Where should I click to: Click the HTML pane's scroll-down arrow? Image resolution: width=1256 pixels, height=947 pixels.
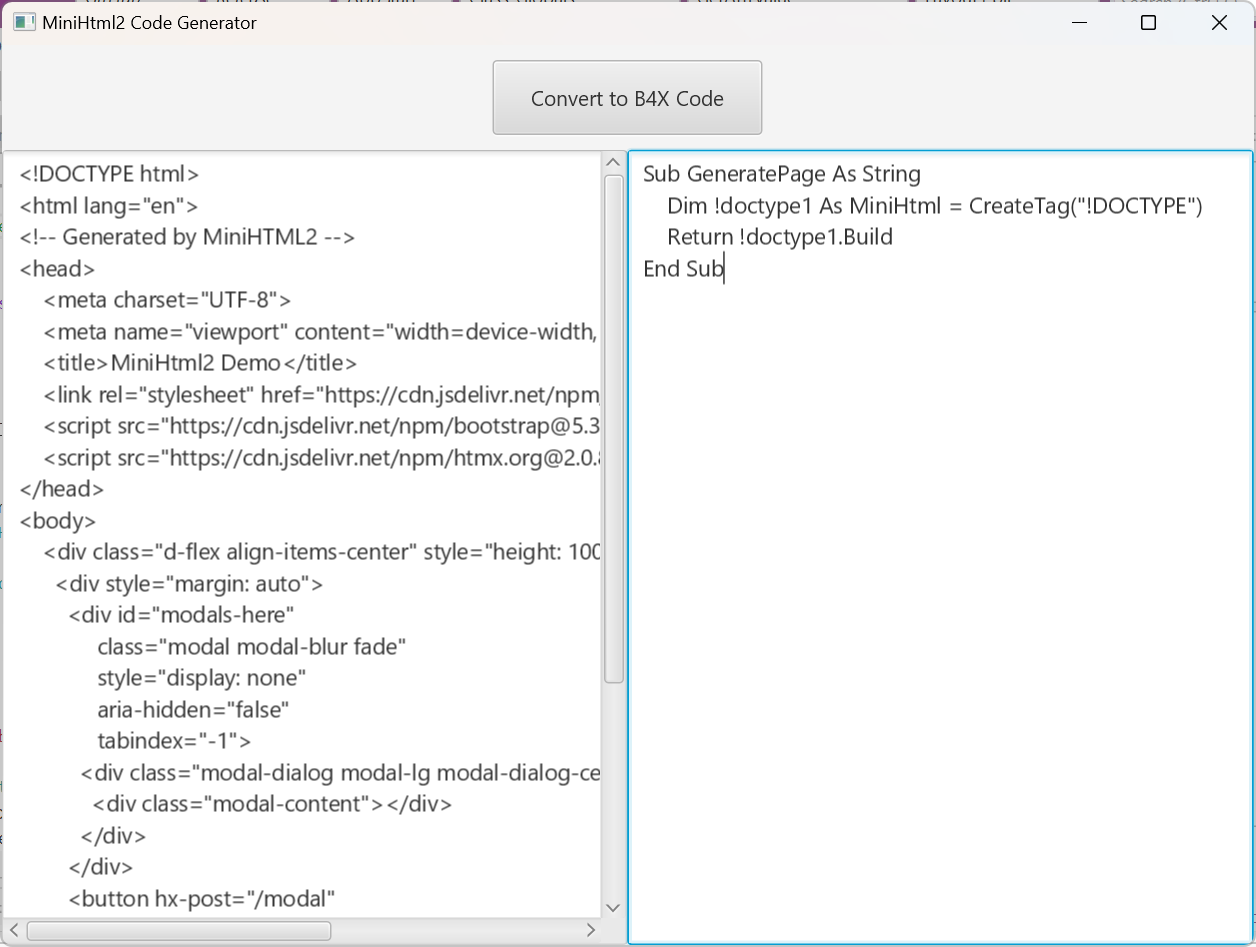point(613,907)
